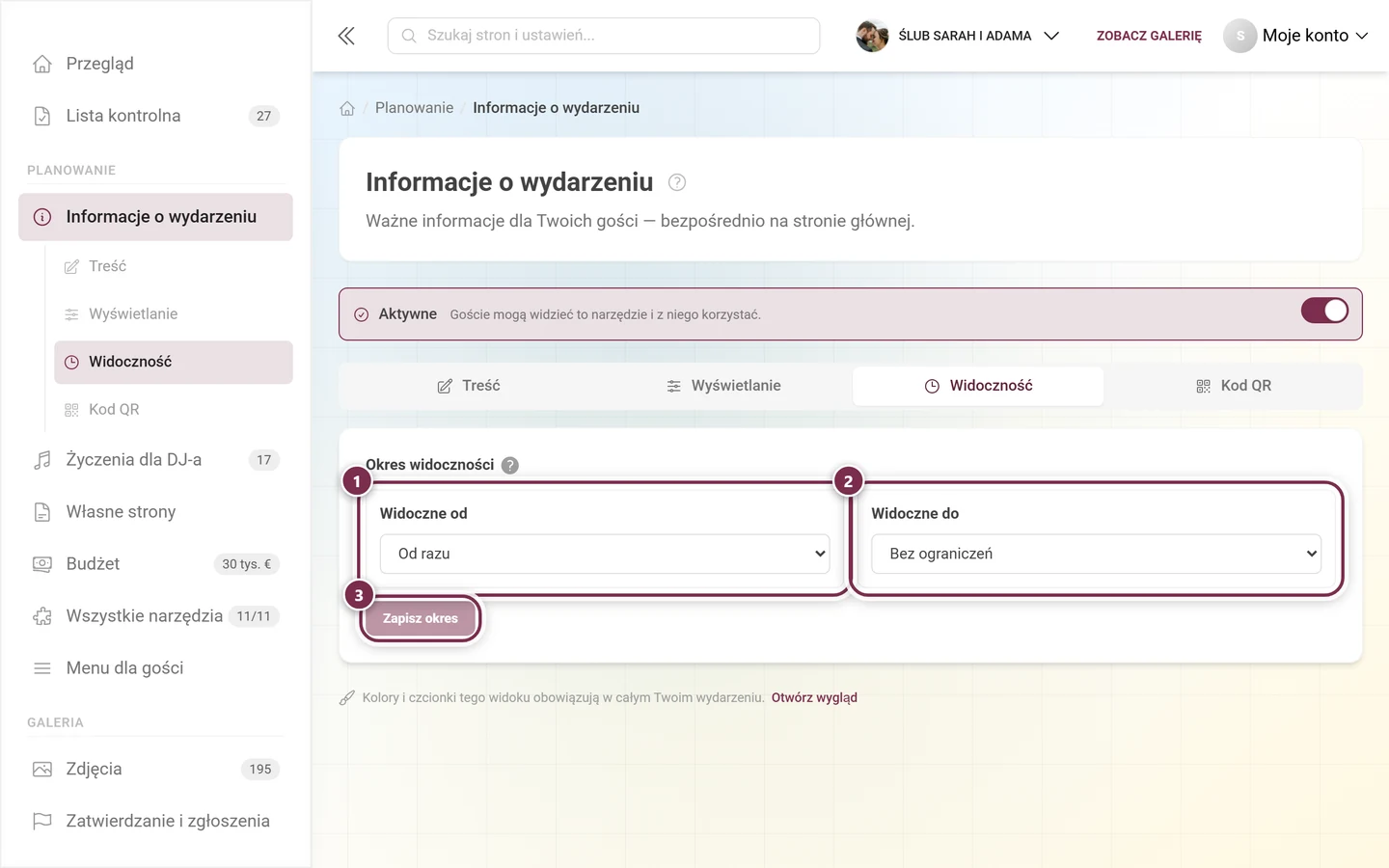The width and height of the screenshot is (1389, 868).
Task: Follow the Otwórz wygląd link
Action: 814,697
